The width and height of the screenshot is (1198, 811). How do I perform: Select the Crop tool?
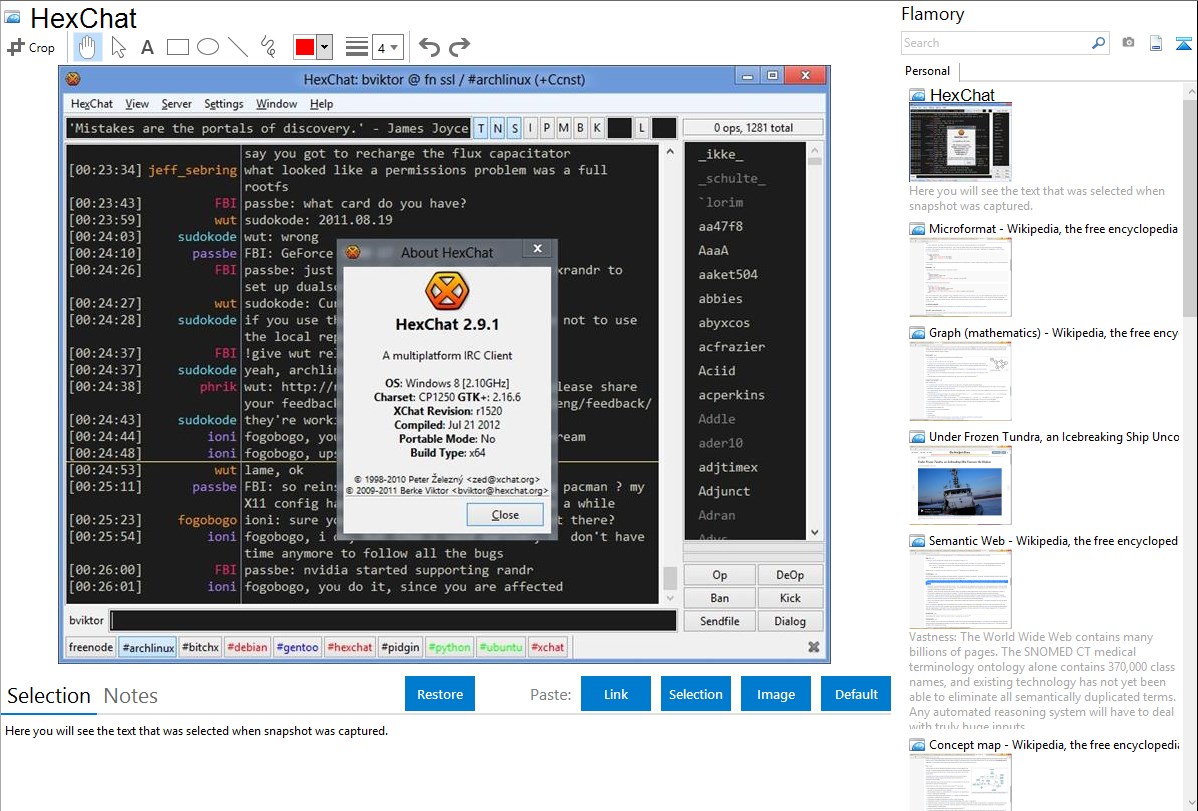[31, 47]
